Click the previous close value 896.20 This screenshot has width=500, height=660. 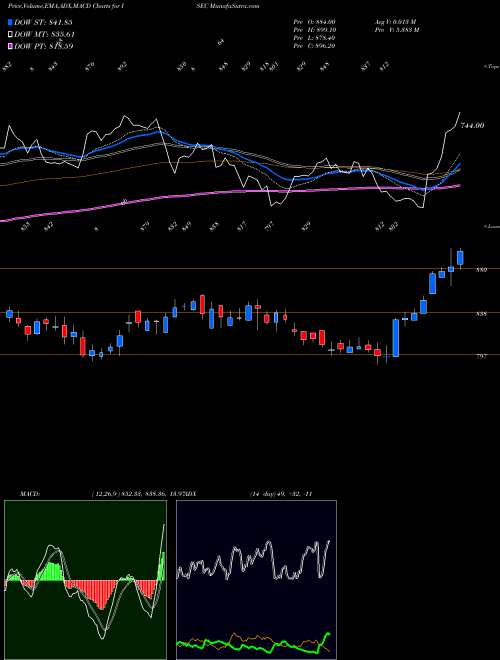pyautogui.click(x=326, y=46)
